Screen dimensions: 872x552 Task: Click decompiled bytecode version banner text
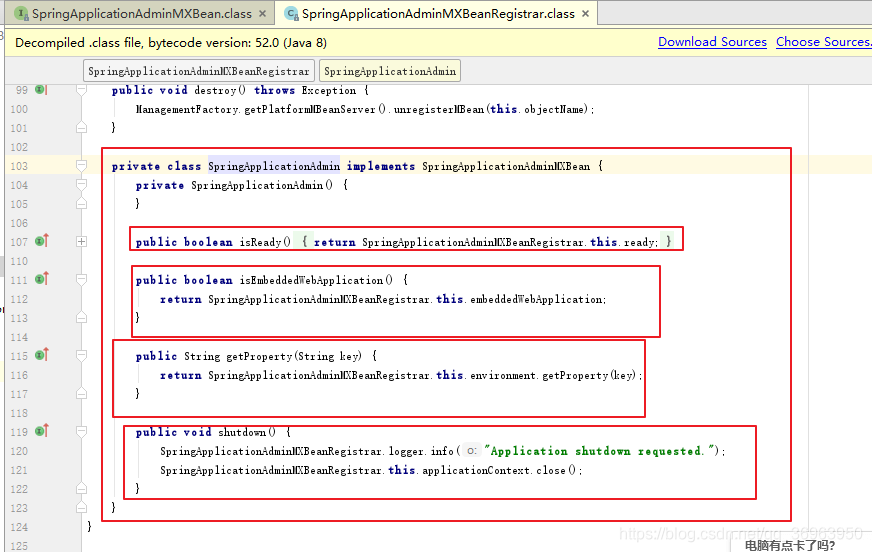click(171, 42)
